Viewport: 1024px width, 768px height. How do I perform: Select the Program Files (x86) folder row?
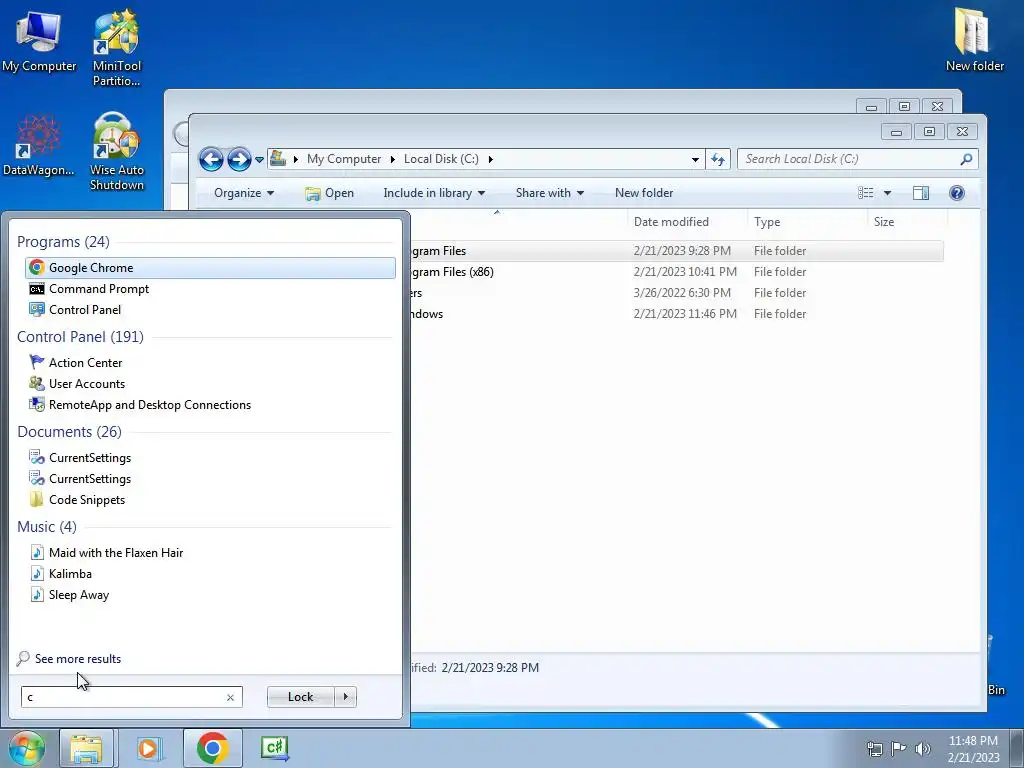677,272
